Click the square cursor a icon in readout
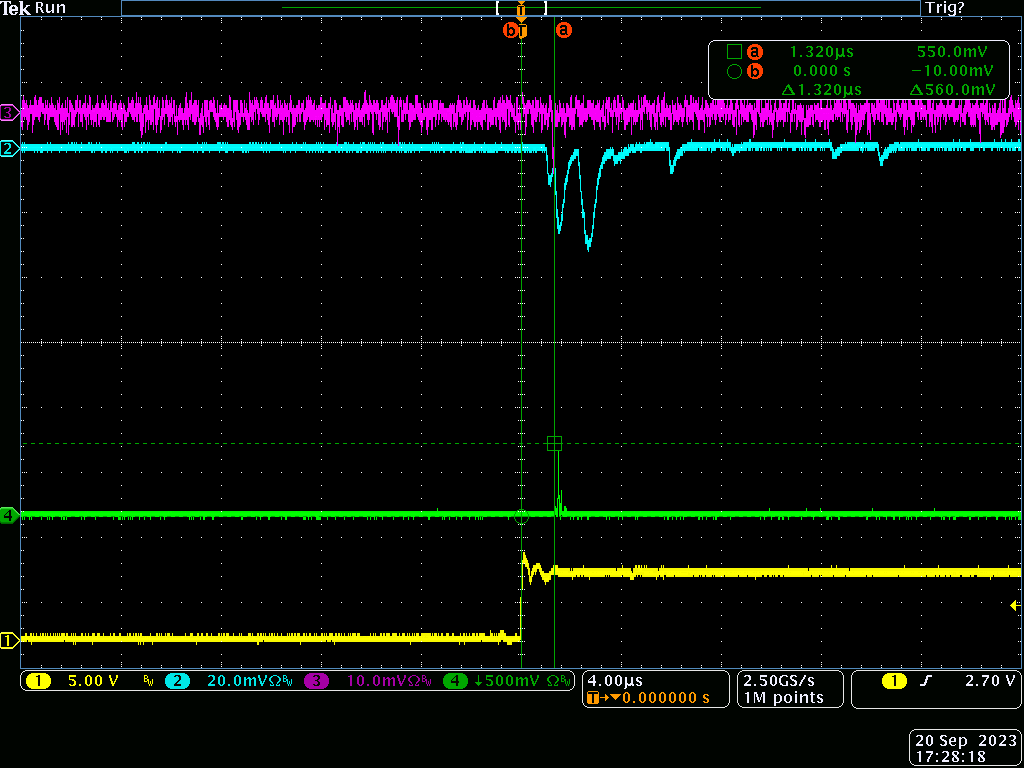 733,51
